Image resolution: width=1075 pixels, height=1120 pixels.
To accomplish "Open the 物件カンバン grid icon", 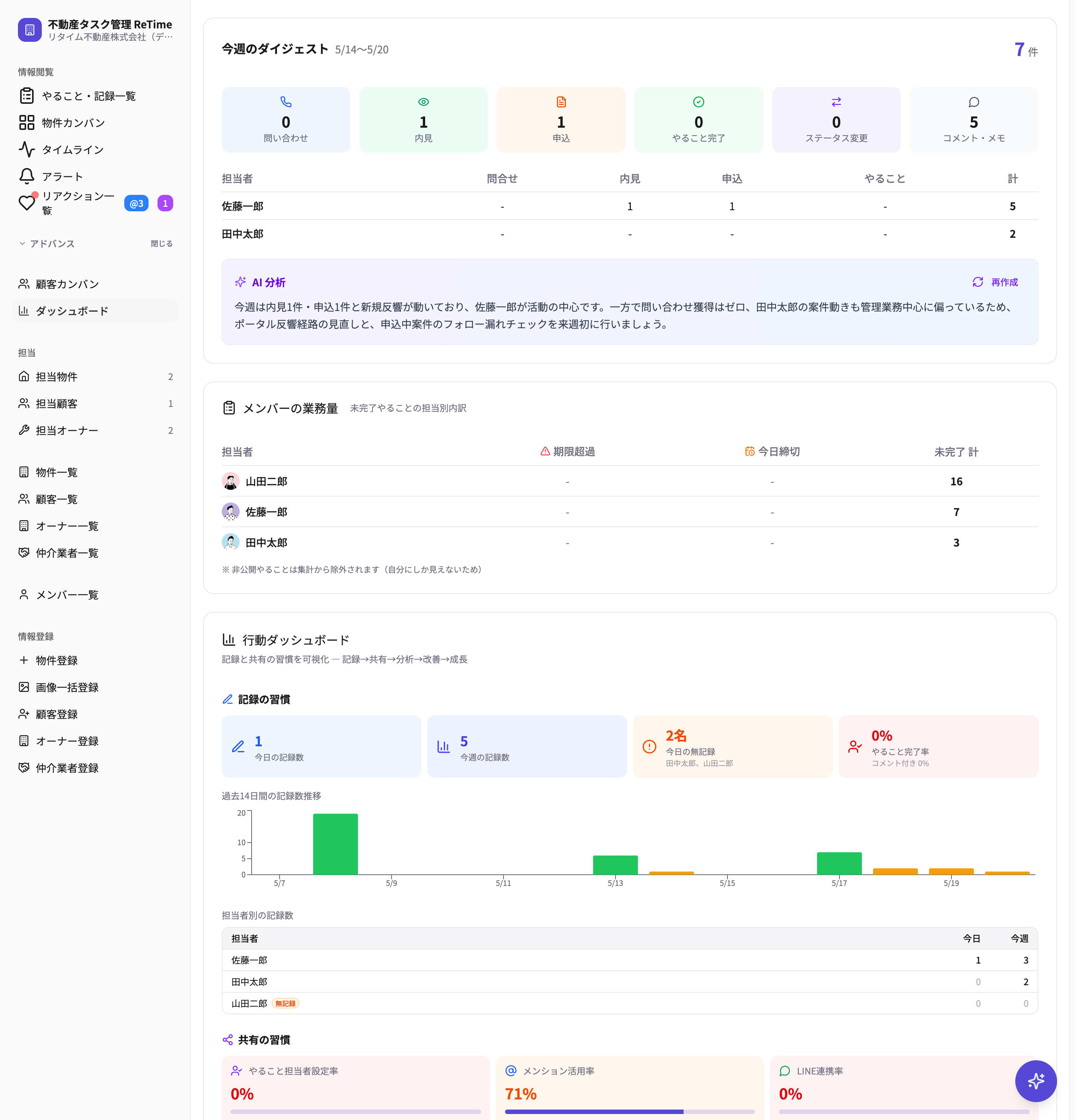I will (x=27, y=122).
